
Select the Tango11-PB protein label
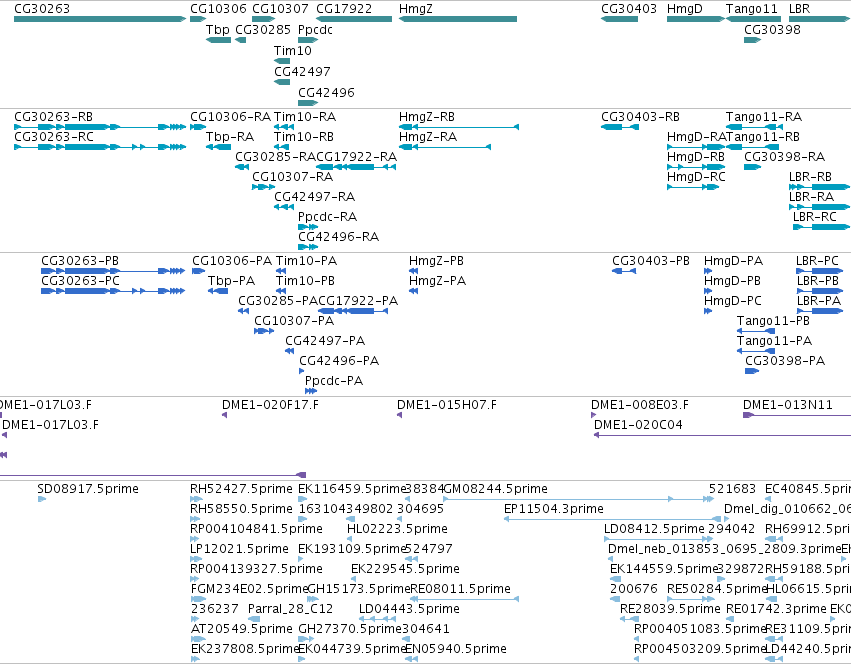(773, 320)
